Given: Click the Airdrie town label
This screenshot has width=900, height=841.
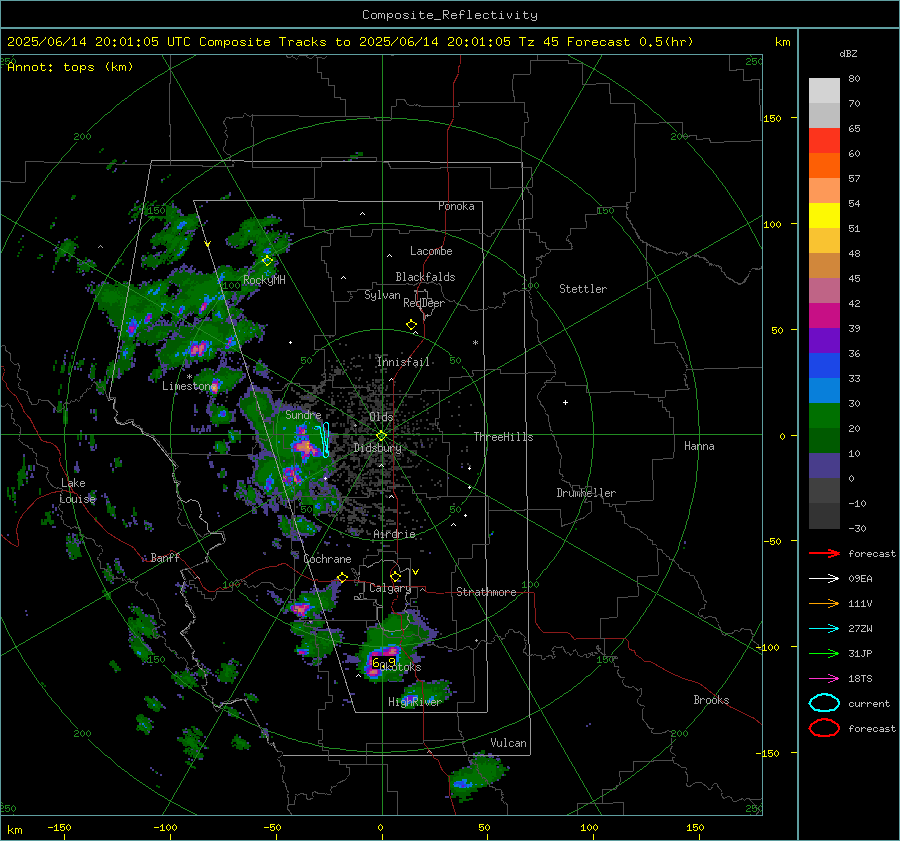Looking at the screenshot, I should click(394, 534).
